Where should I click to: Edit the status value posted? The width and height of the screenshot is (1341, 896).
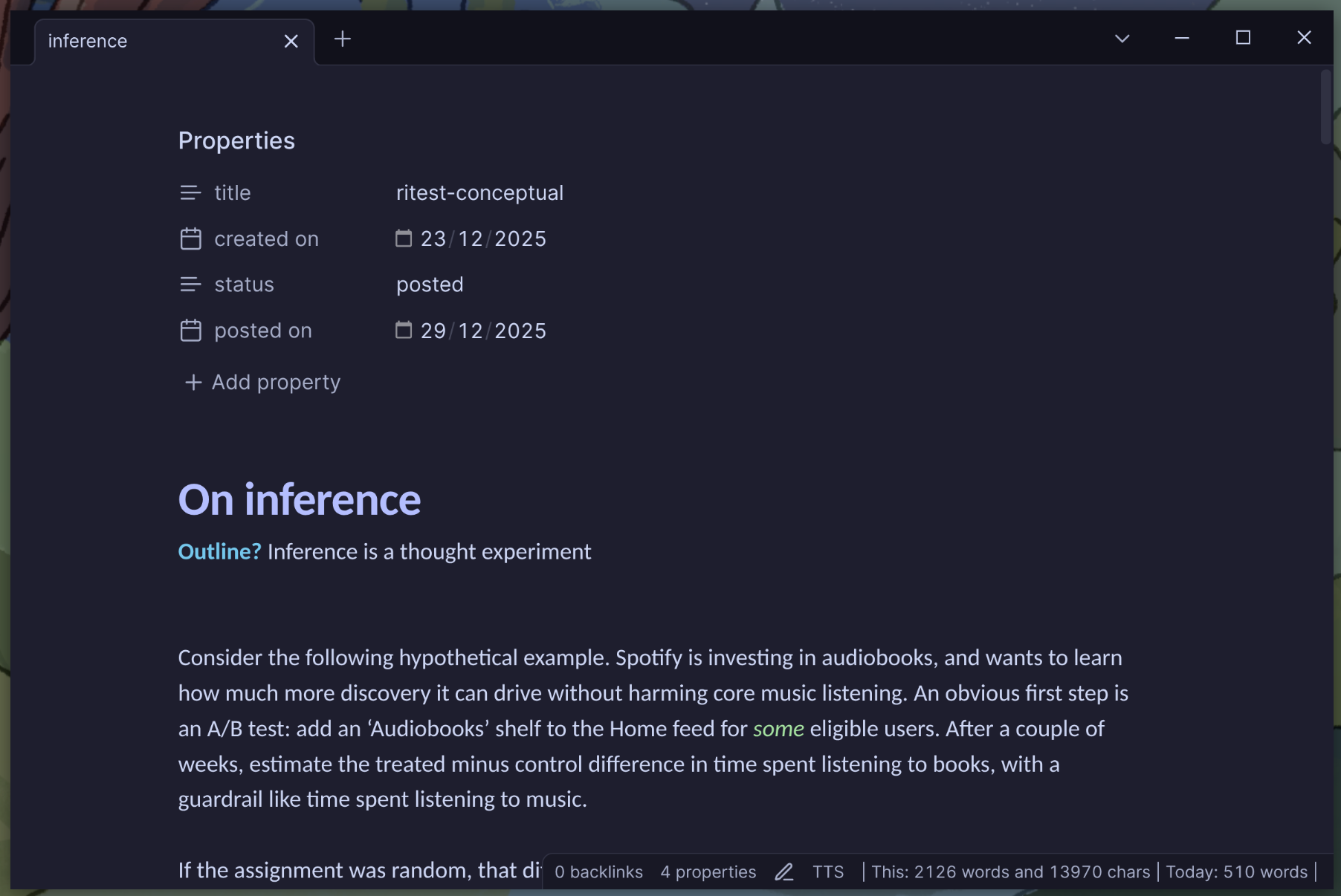coord(430,285)
